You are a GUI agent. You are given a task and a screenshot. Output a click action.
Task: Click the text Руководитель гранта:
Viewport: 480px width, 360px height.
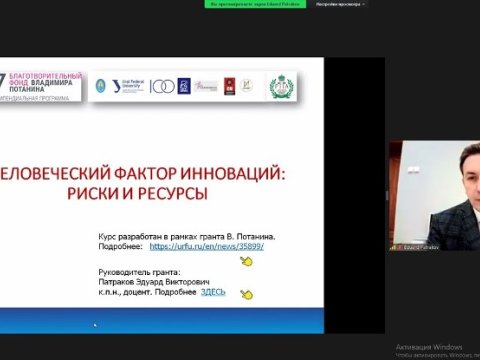pos(139,272)
